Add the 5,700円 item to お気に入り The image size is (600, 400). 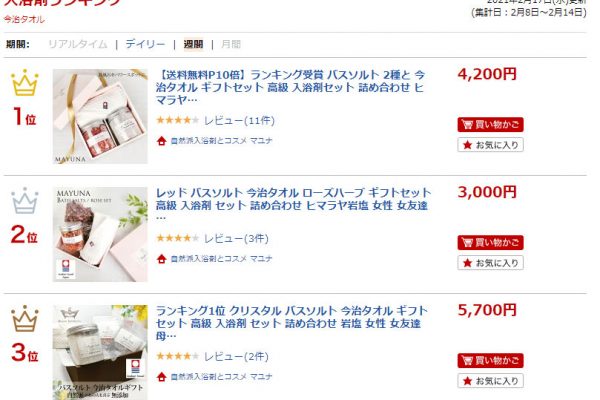[x=490, y=381]
